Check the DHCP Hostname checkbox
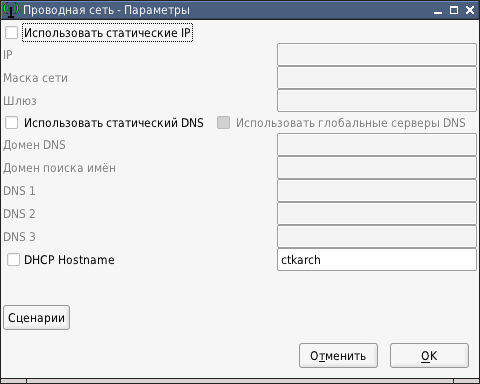480x384 pixels. [13, 260]
